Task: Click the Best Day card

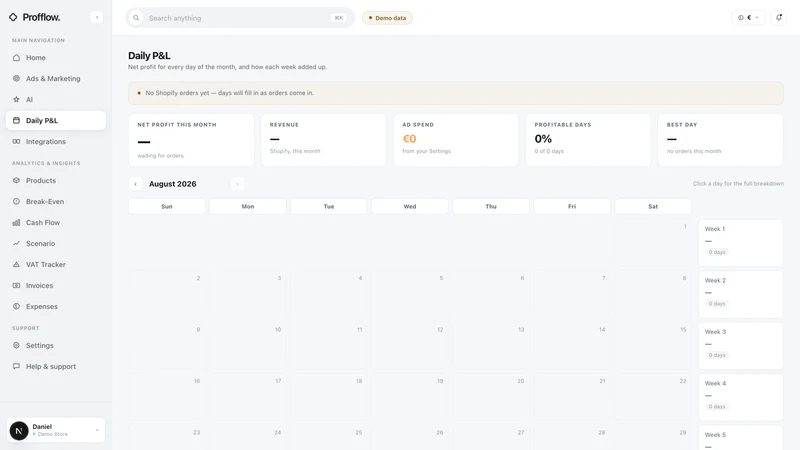Action: pyautogui.click(x=720, y=140)
